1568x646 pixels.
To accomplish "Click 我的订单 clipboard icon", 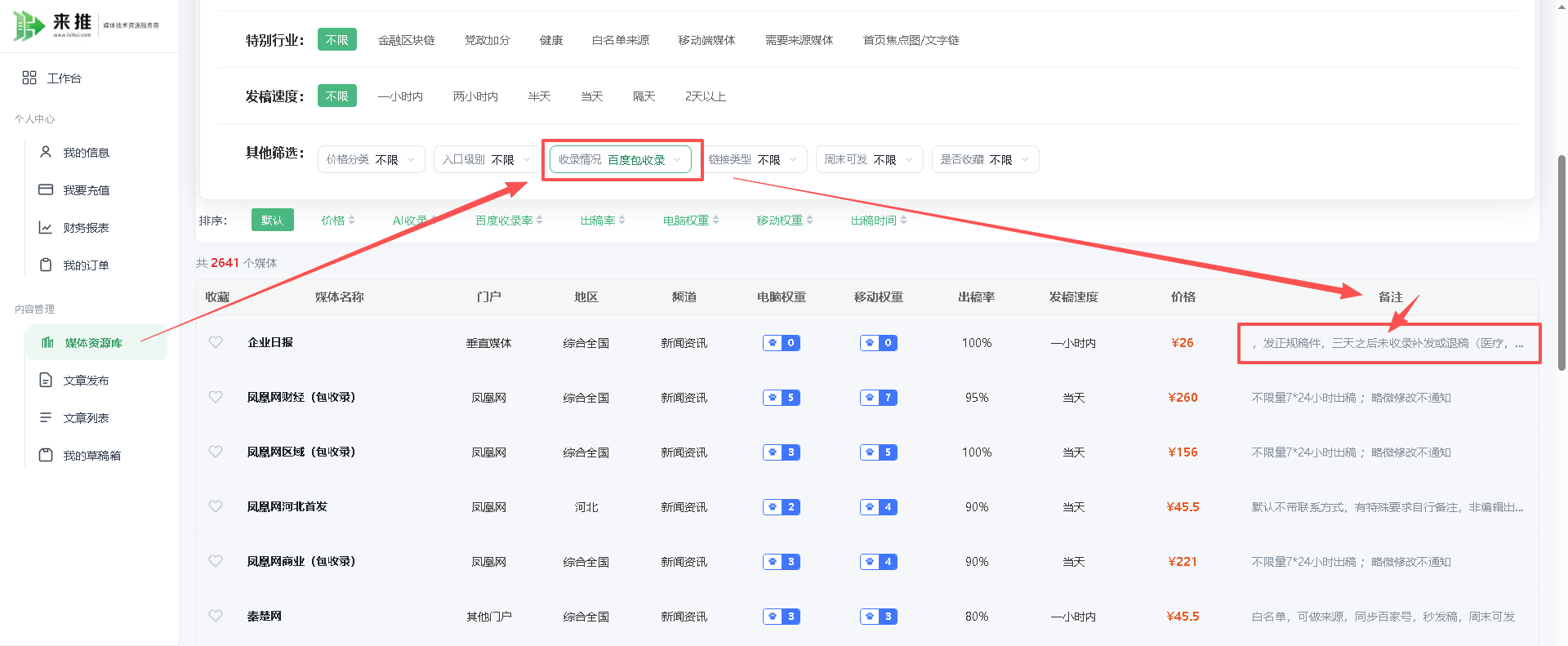I will point(46,265).
